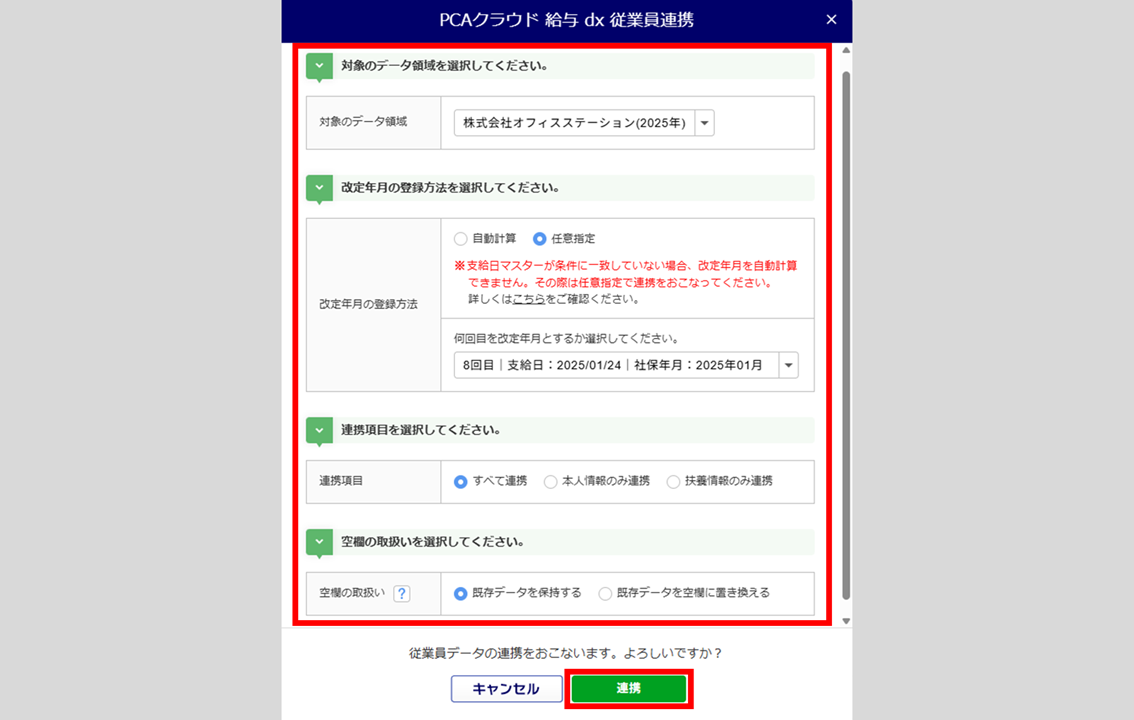
Task: Choose the 扶養情報のみ連携 radio option
Action: [673, 481]
